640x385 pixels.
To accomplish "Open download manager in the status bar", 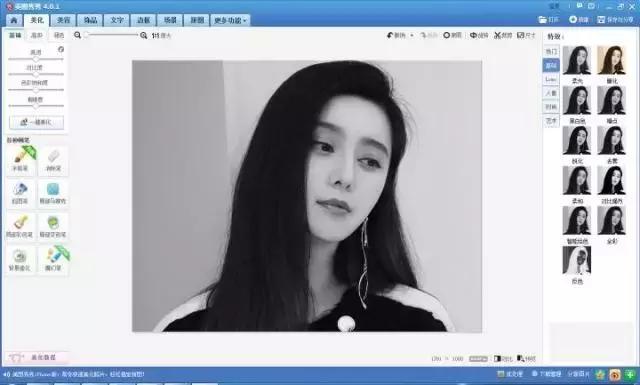I will (547, 374).
